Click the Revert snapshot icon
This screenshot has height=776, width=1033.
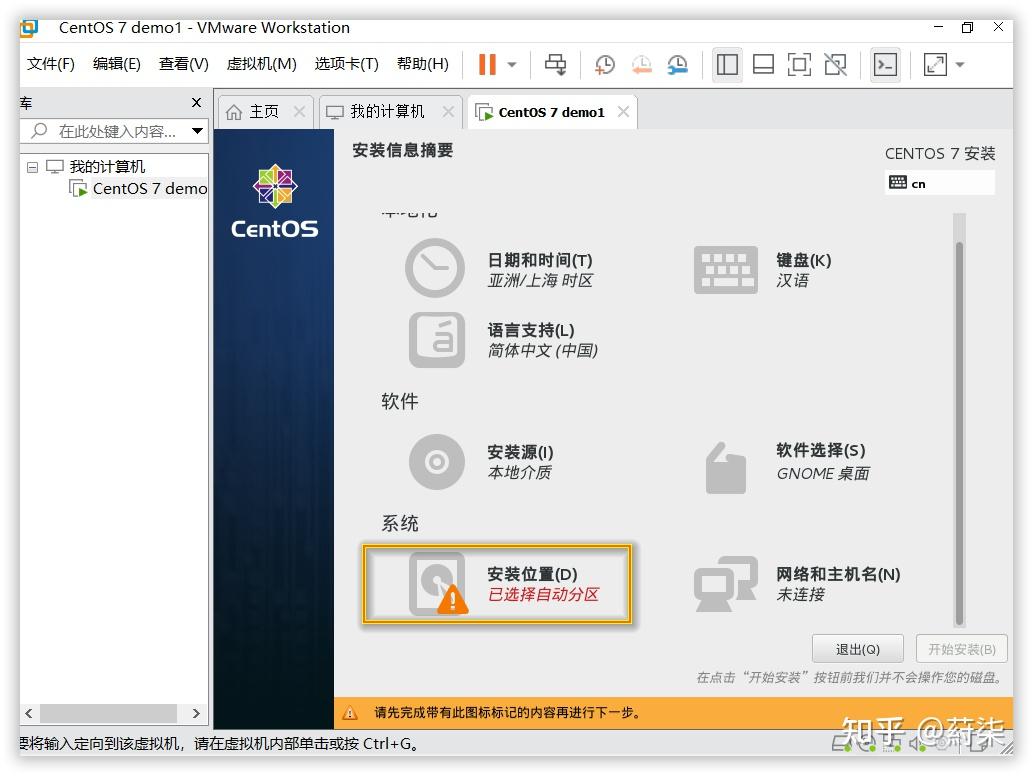pyautogui.click(x=641, y=64)
